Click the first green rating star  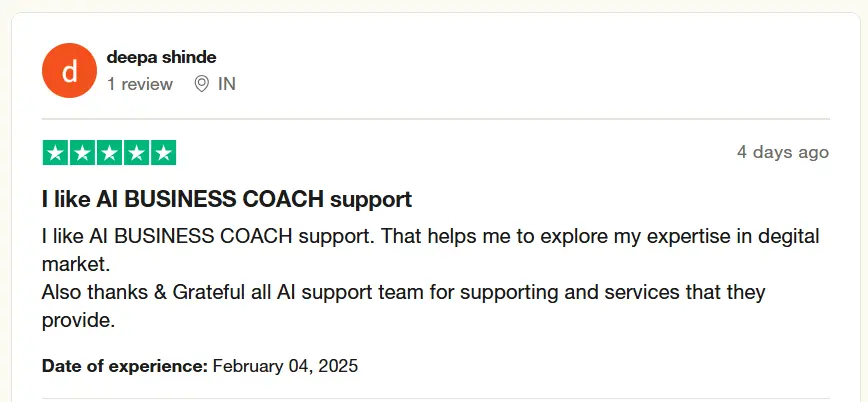coord(55,153)
